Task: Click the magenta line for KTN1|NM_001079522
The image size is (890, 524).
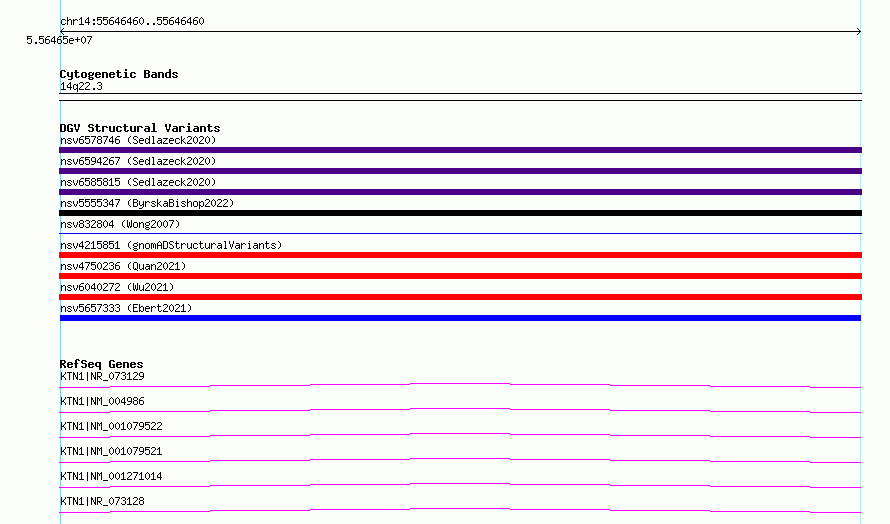Action: pyautogui.click(x=460, y=435)
